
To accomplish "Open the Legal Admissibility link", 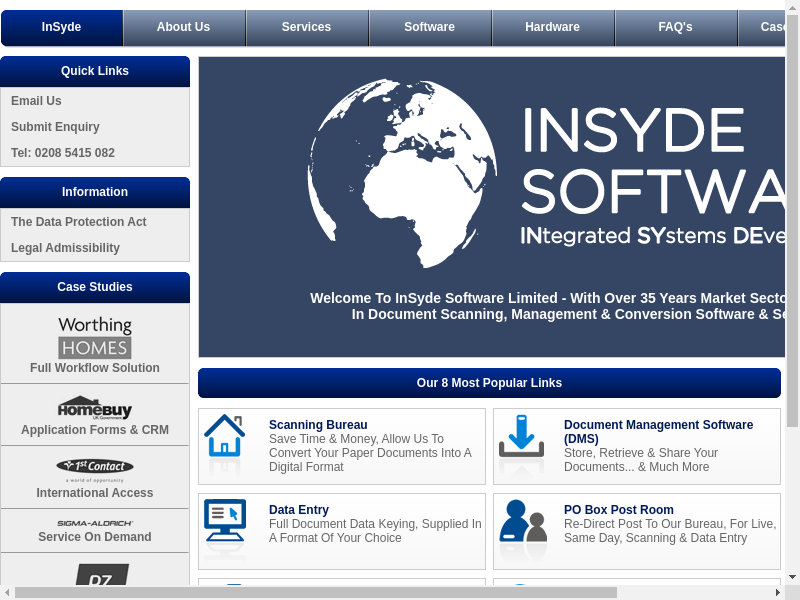I will [x=65, y=248].
